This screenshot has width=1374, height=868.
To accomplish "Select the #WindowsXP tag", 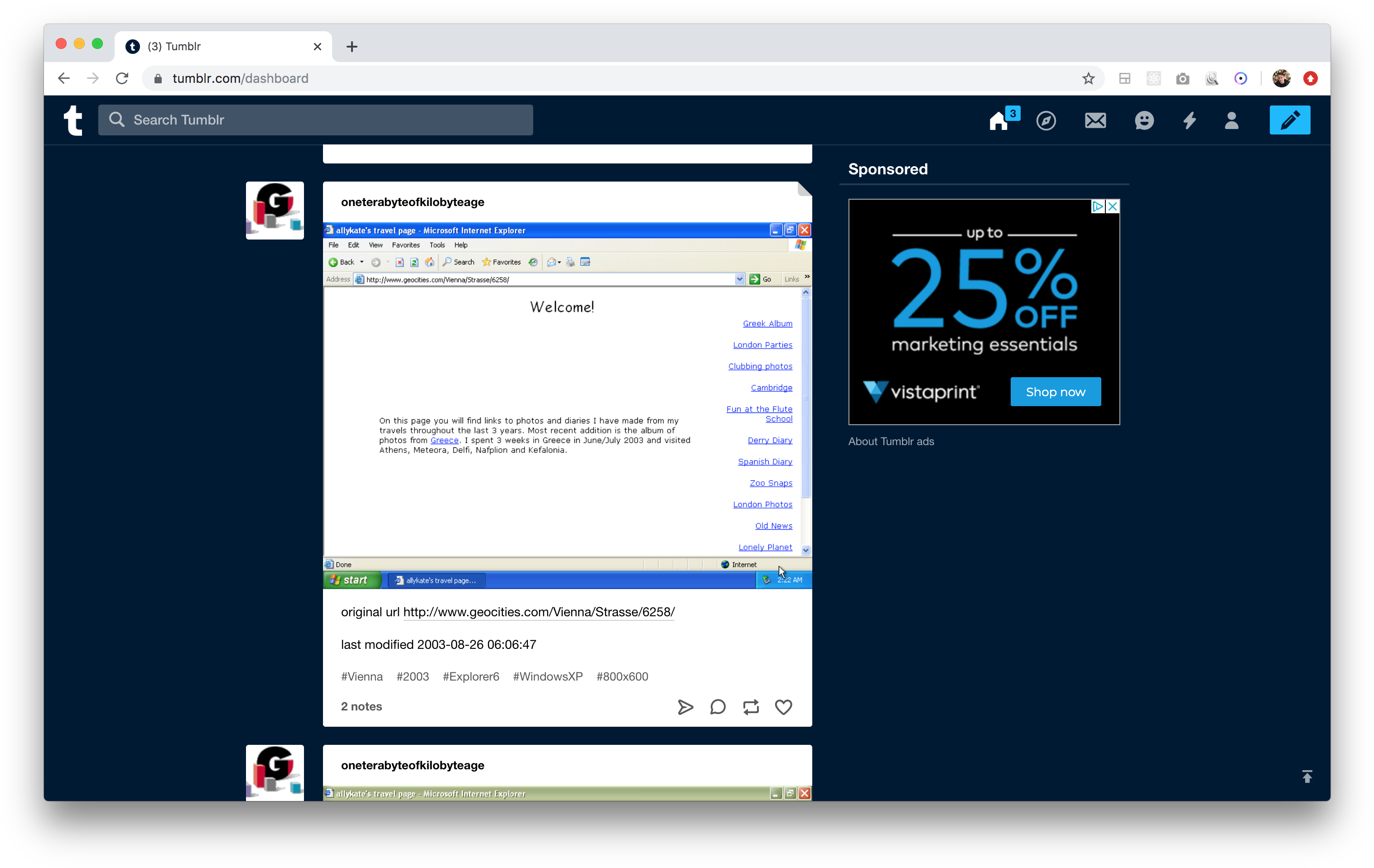I will pos(547,676).
